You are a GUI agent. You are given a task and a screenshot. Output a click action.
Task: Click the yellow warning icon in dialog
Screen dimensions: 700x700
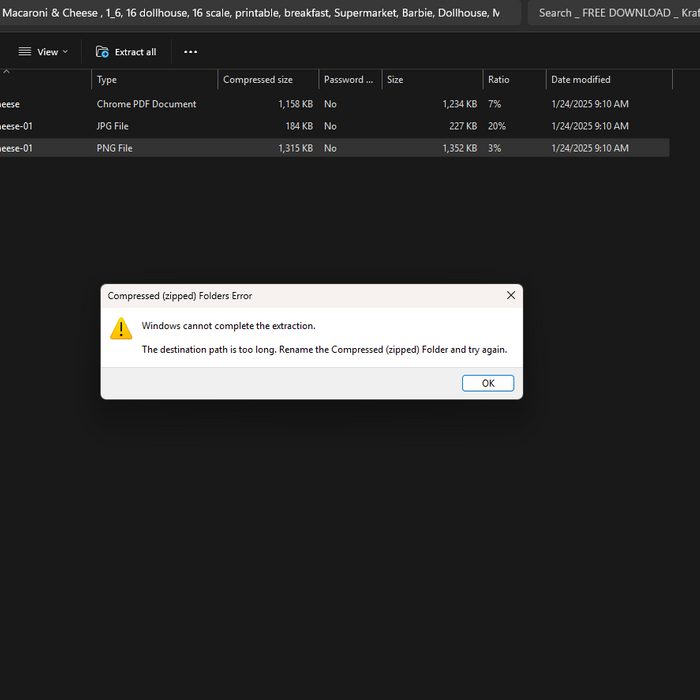tap(121, 329)
